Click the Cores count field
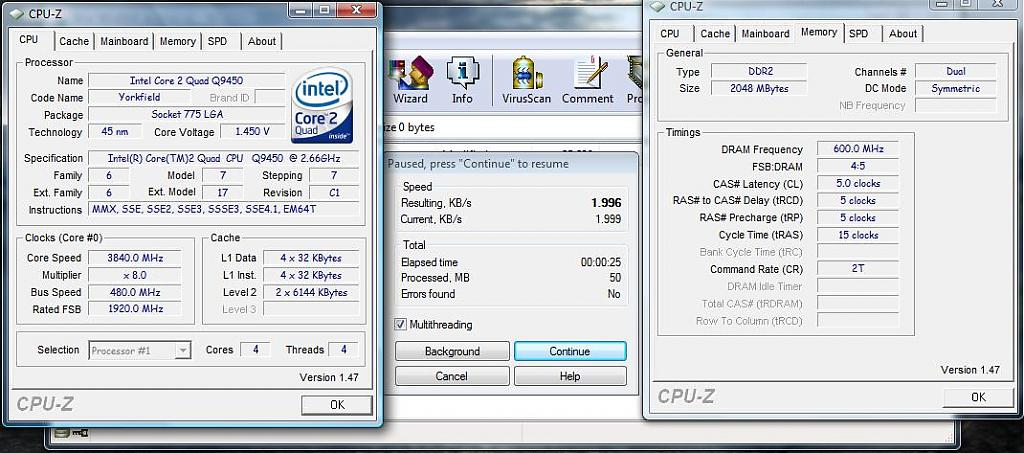1024x453 pixels. coord(255,350)
